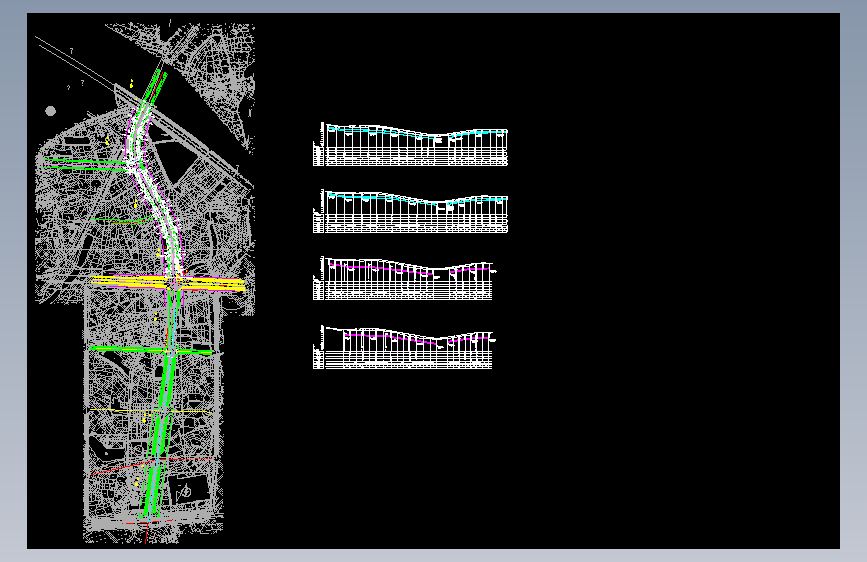Select the bottom magenta road profile chart
The image size is (867, 562).
(x=404, y=347)
